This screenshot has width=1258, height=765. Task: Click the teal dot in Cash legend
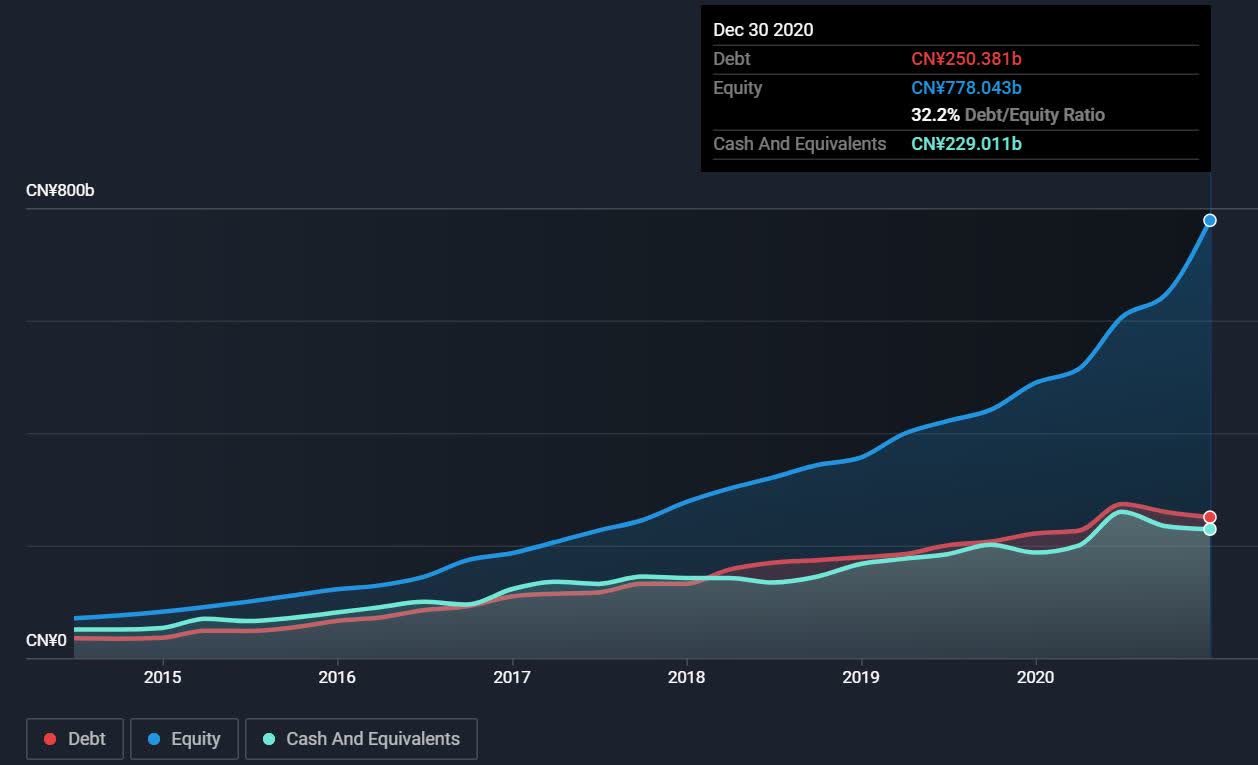pos(269,740)
